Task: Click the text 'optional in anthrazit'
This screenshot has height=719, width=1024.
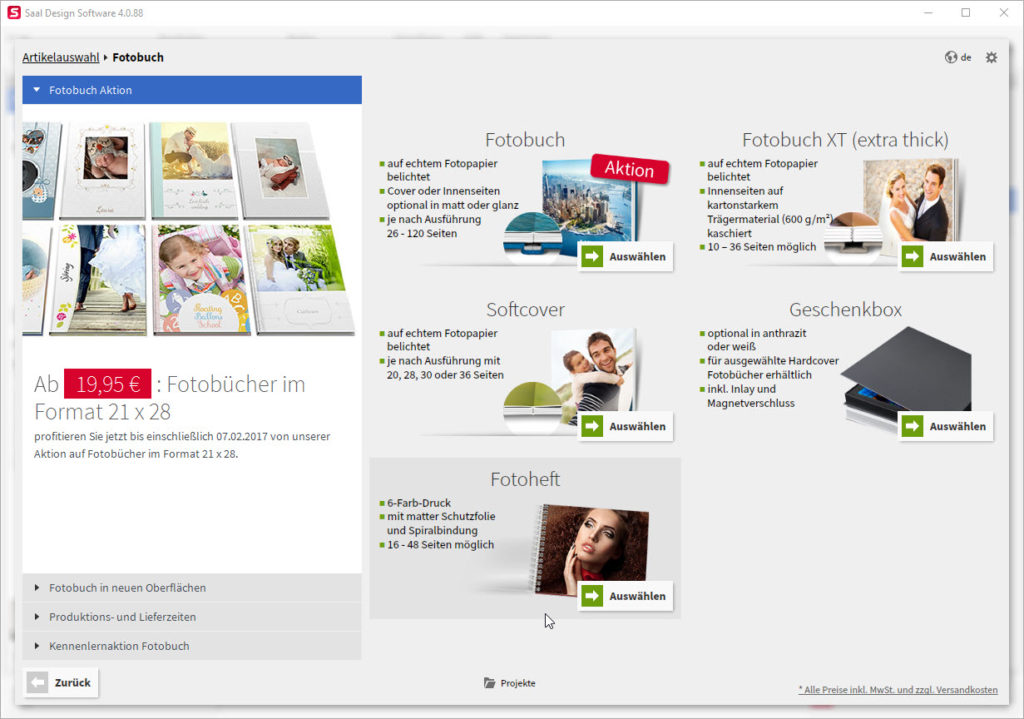Action: pos(757,333)
